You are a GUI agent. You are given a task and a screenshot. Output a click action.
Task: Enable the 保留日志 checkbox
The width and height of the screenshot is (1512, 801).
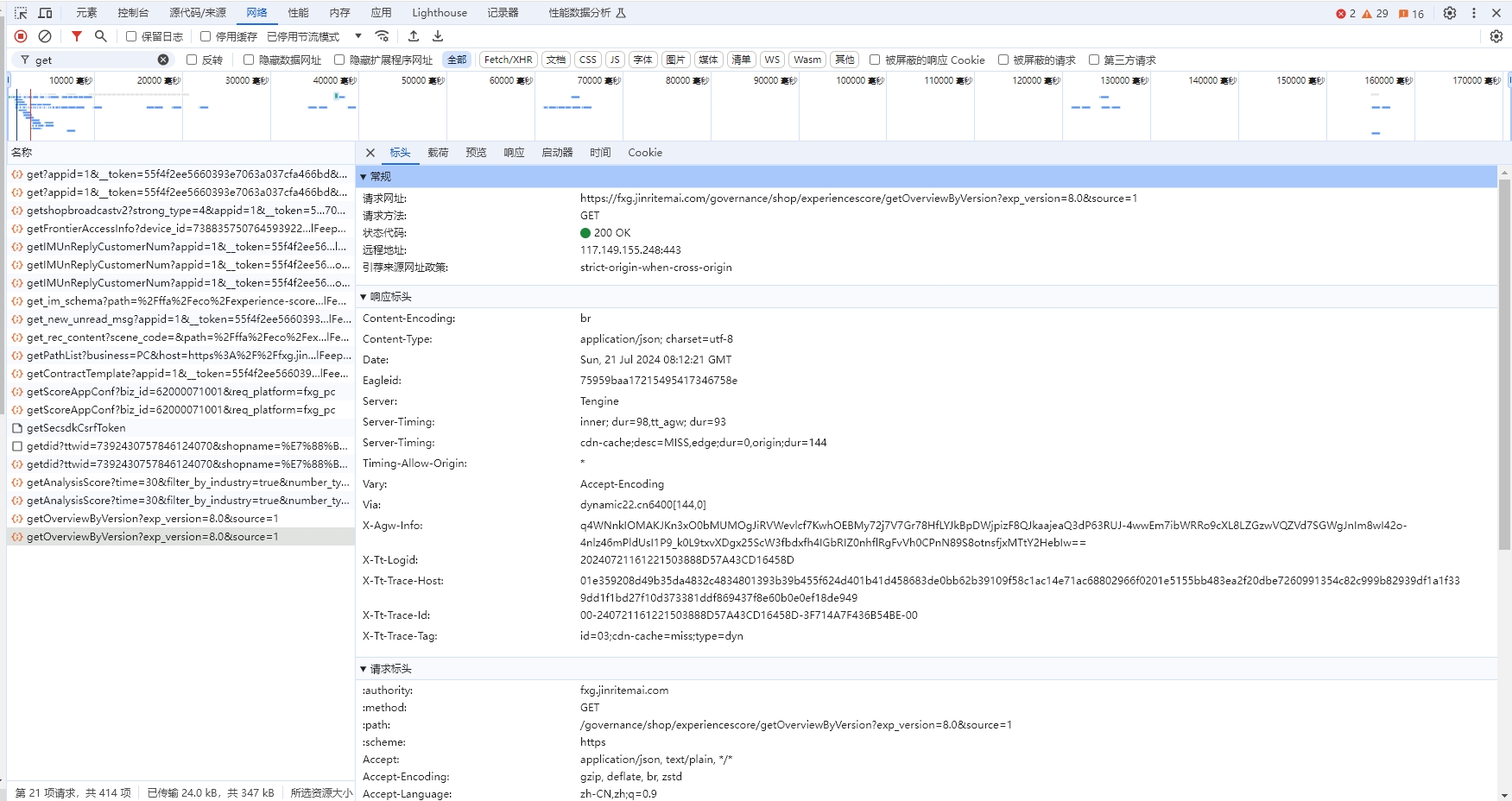(x=131, y=36)
